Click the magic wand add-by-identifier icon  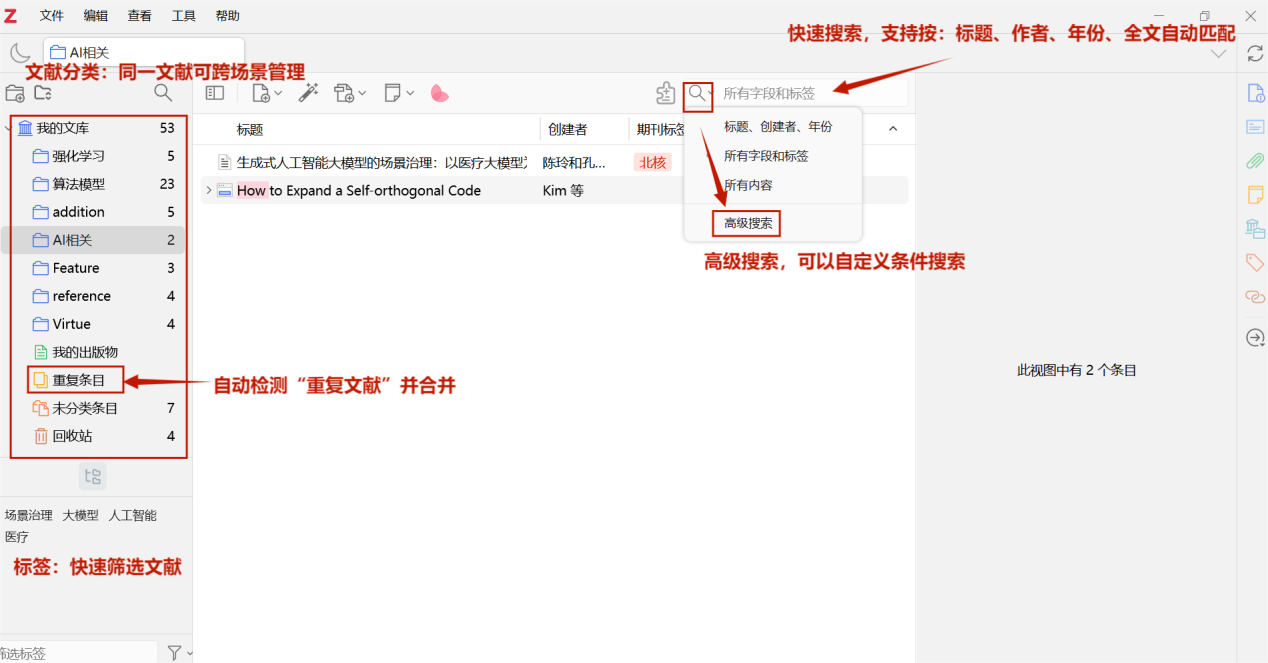[x=308, y=93]
